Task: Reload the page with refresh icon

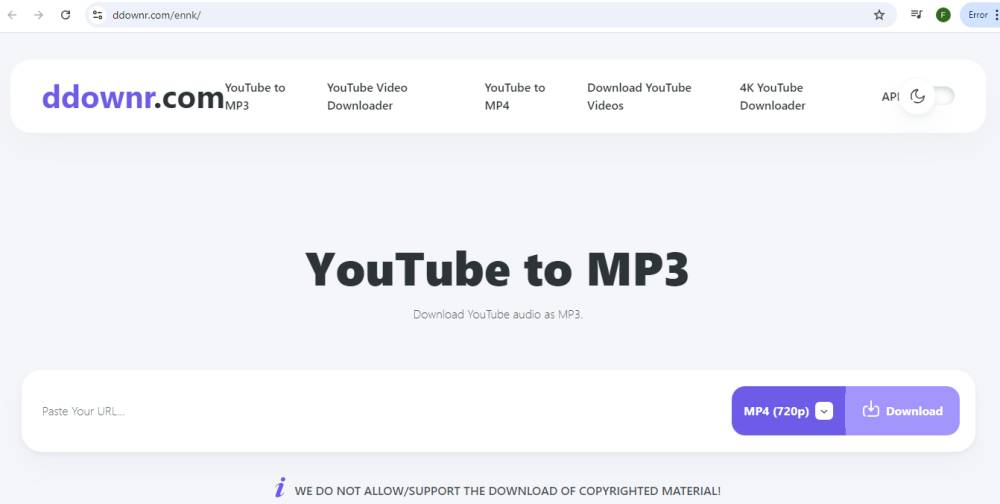Action: click(65, 15)
